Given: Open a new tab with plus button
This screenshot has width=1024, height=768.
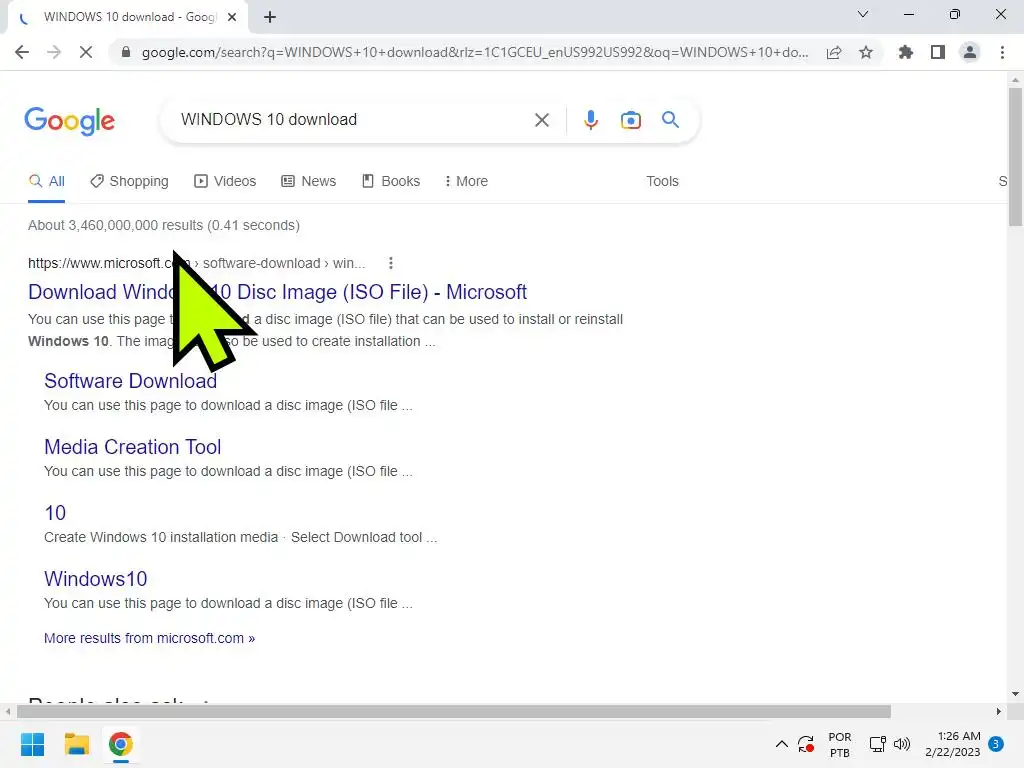Looking at the screenshot, I should (270, 17).
